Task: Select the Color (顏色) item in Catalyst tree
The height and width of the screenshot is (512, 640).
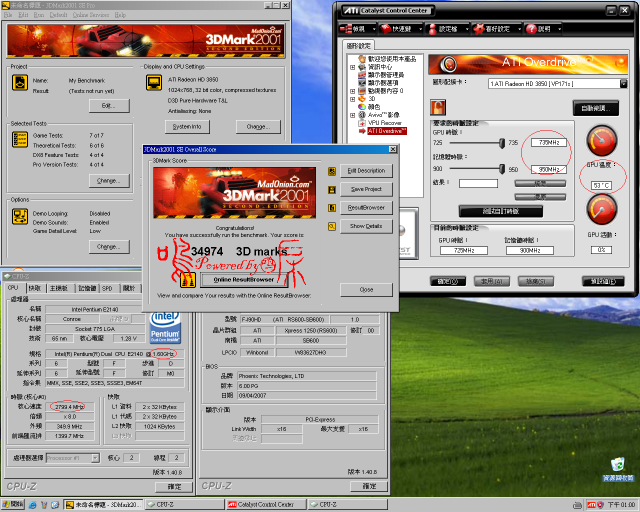Action: 369,107
